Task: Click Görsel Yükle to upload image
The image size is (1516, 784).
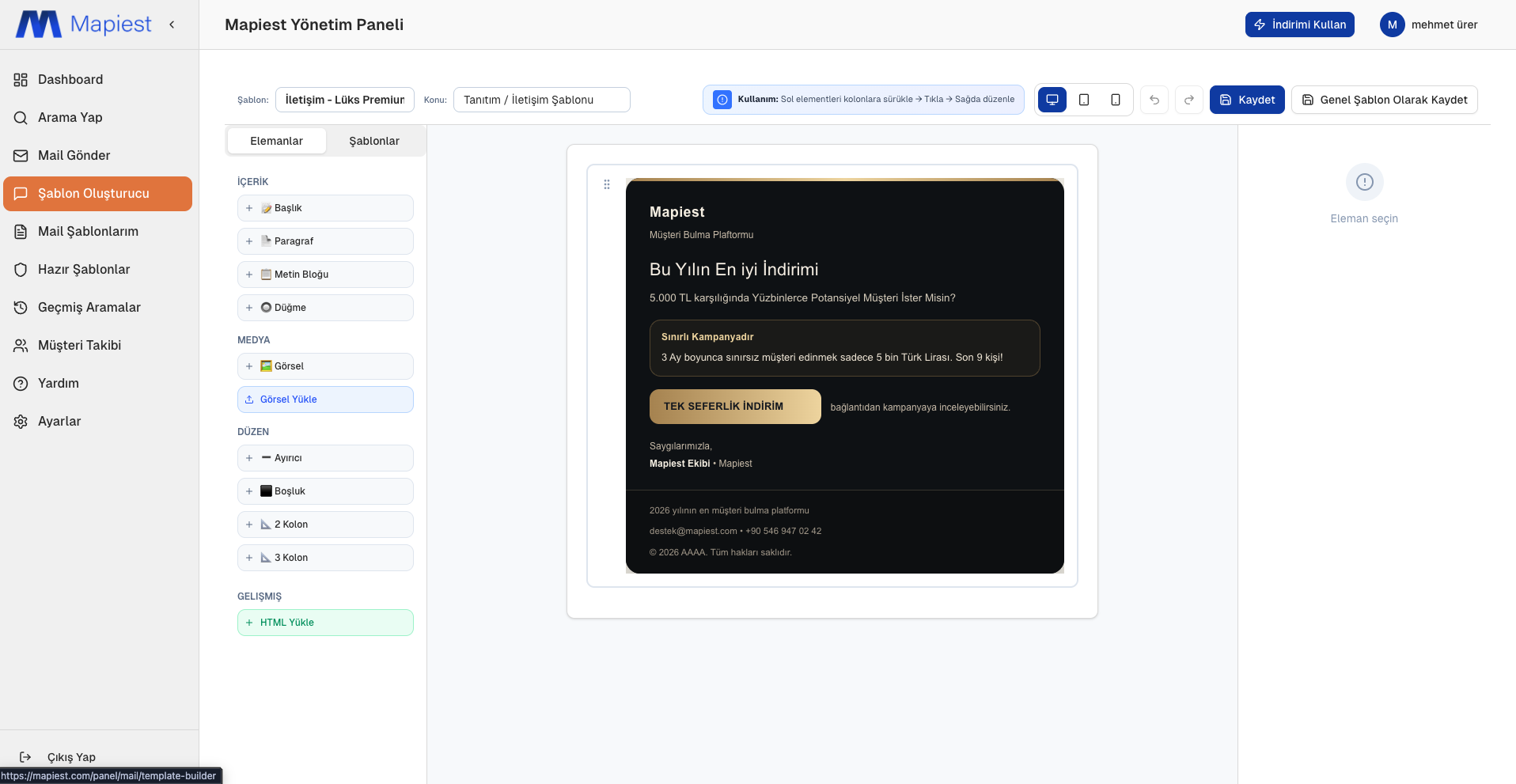Action: click(325, 400)
